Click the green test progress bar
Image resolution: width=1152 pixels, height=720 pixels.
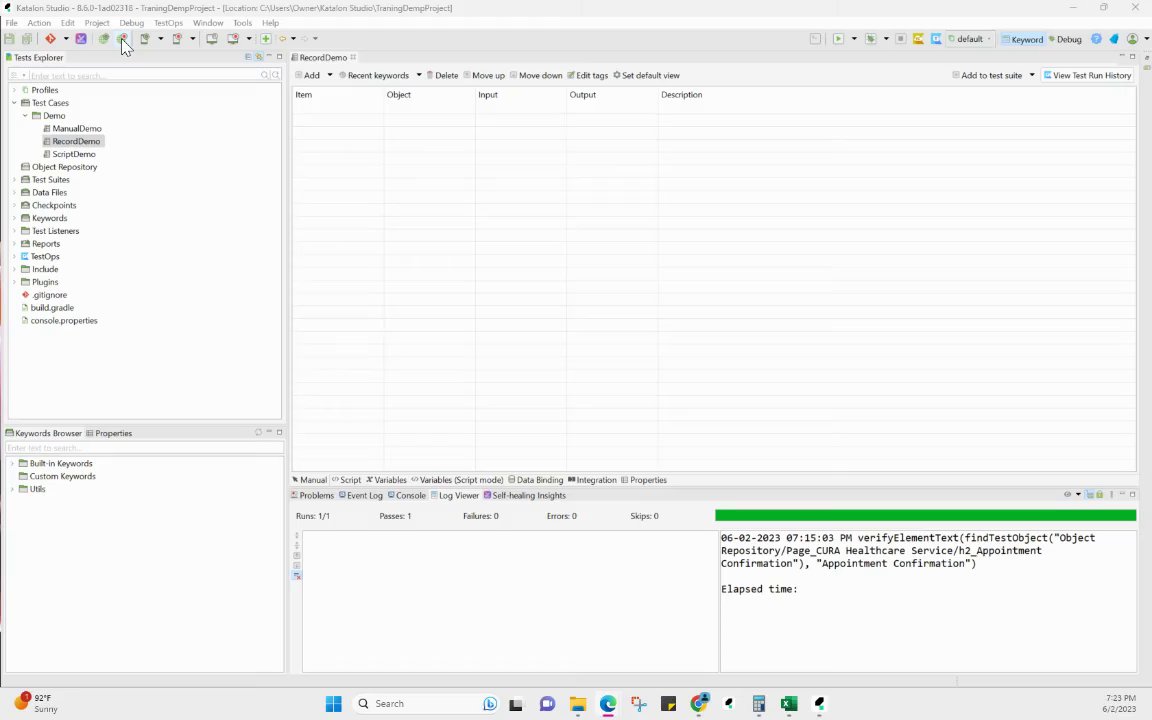(x=926, y=516)
